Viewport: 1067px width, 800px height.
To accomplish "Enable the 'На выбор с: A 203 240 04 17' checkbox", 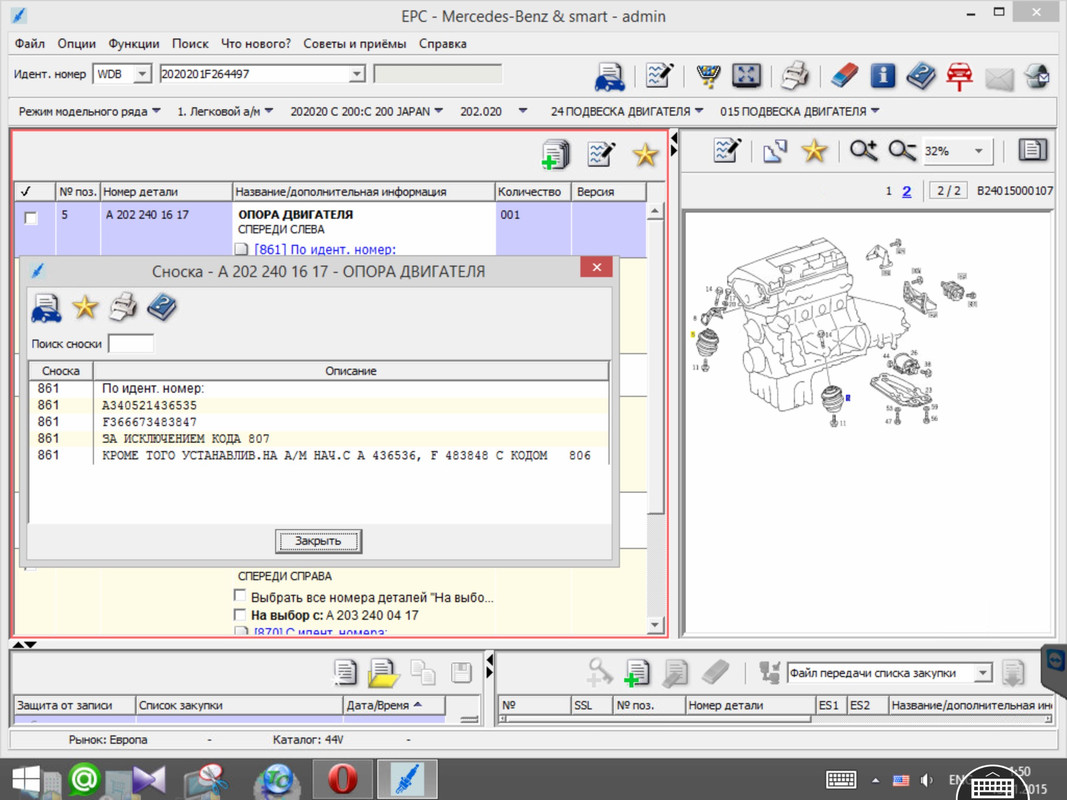I will pyautogui.click(x=240, y=615).
